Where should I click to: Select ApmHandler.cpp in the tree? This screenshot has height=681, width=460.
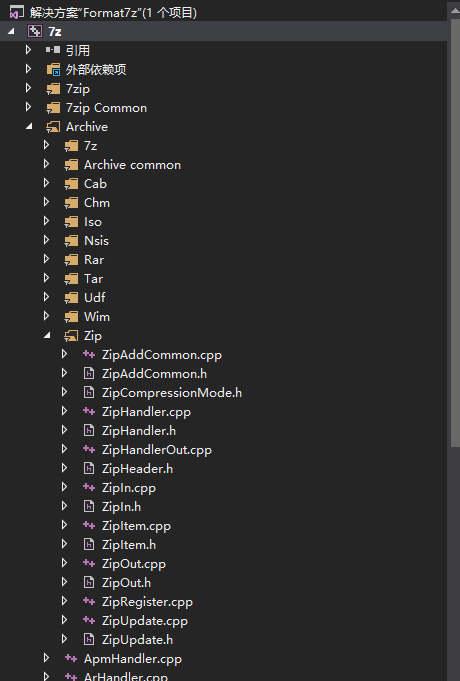pyautogui.click(x=132, y=659)
